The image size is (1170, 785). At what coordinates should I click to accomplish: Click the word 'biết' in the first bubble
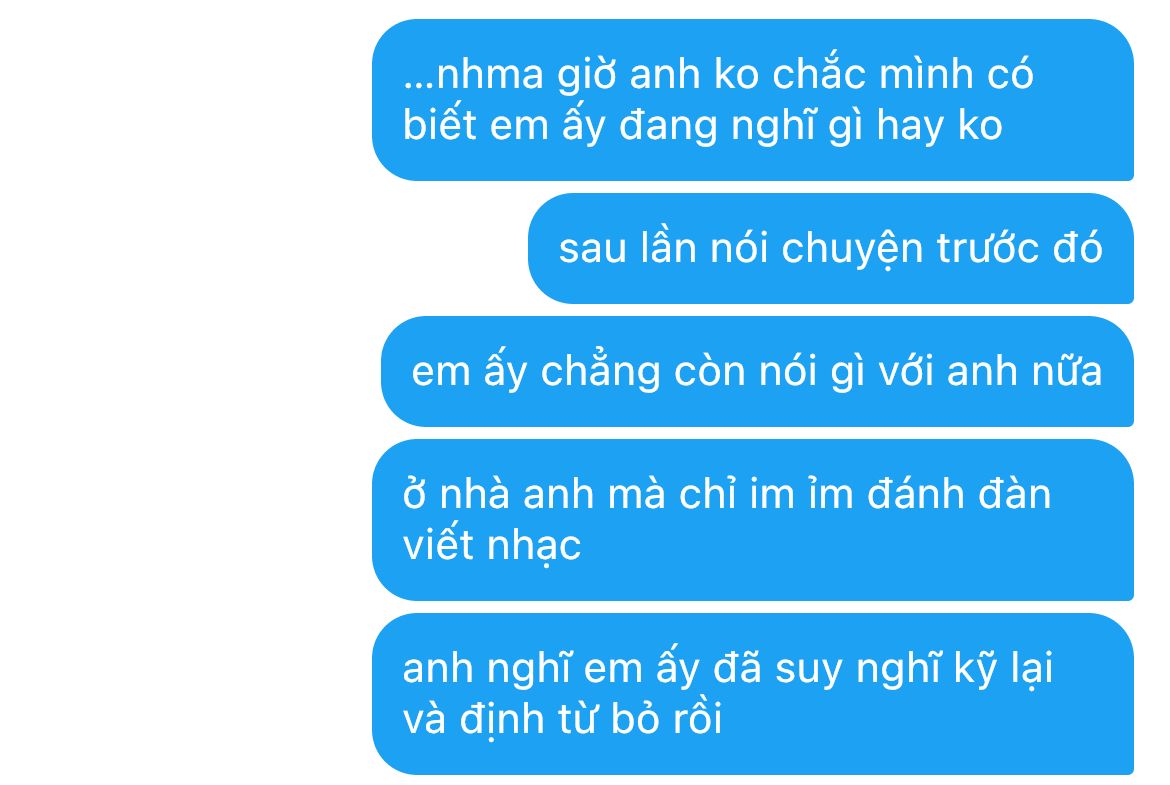click(439, 124)
